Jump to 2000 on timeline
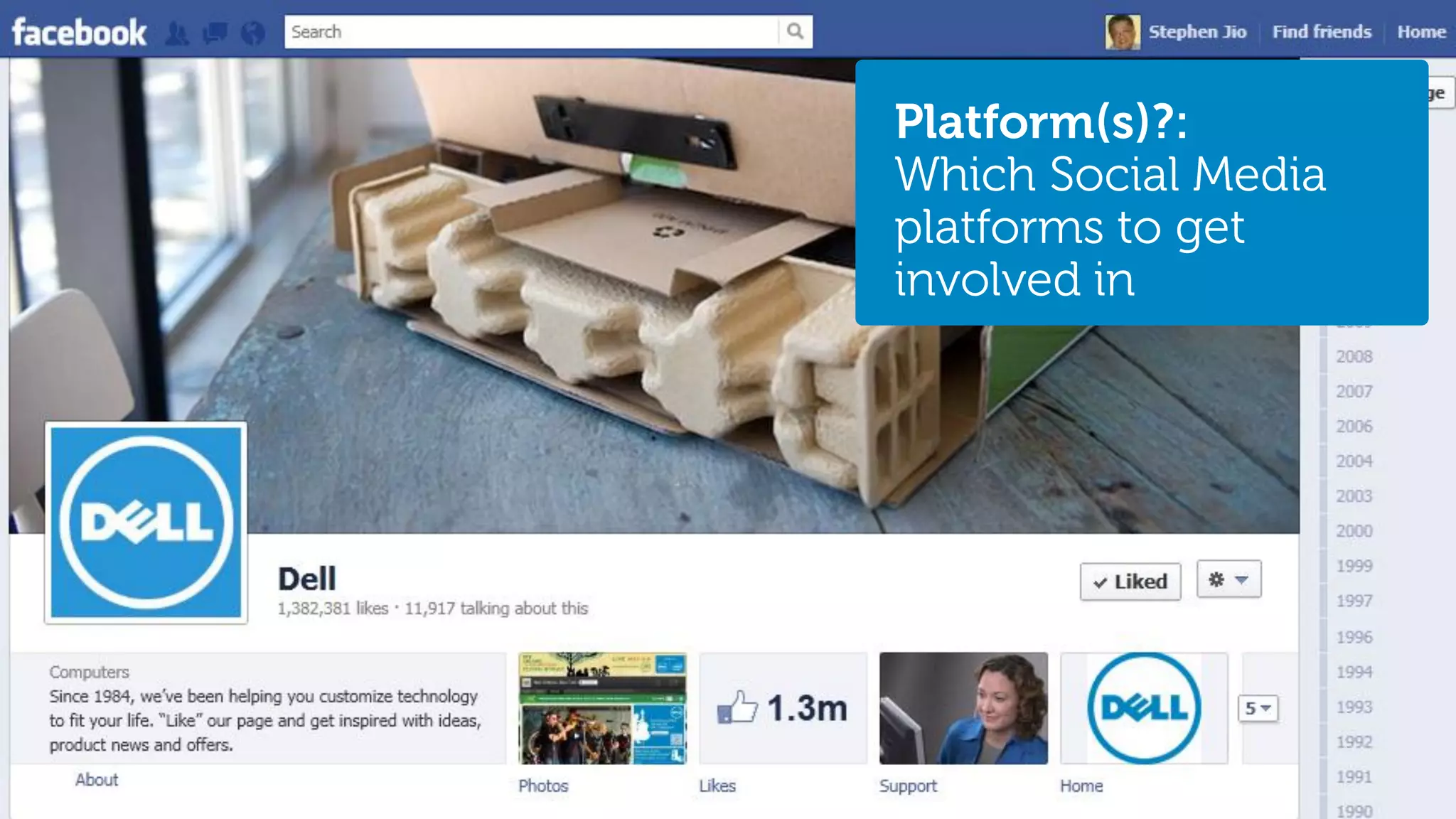The width and height of the screenshot is (1456, 819). [x=1354, y=531]
